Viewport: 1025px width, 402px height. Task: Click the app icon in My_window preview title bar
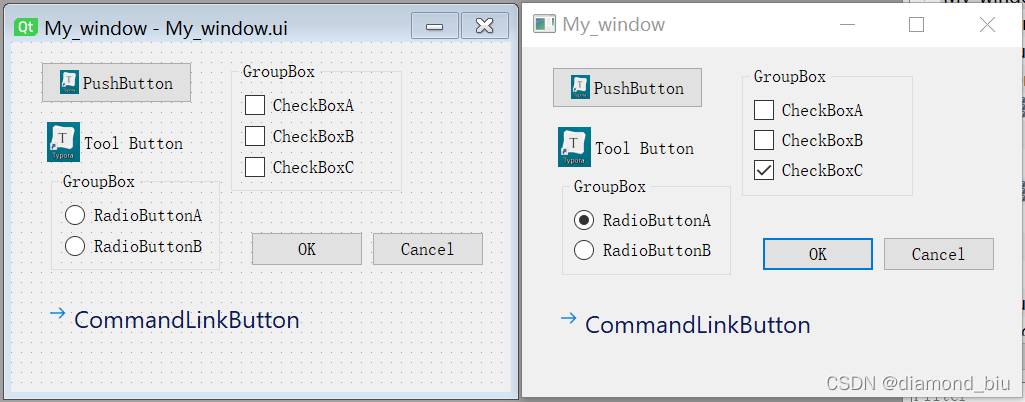(x=544, y=25)
